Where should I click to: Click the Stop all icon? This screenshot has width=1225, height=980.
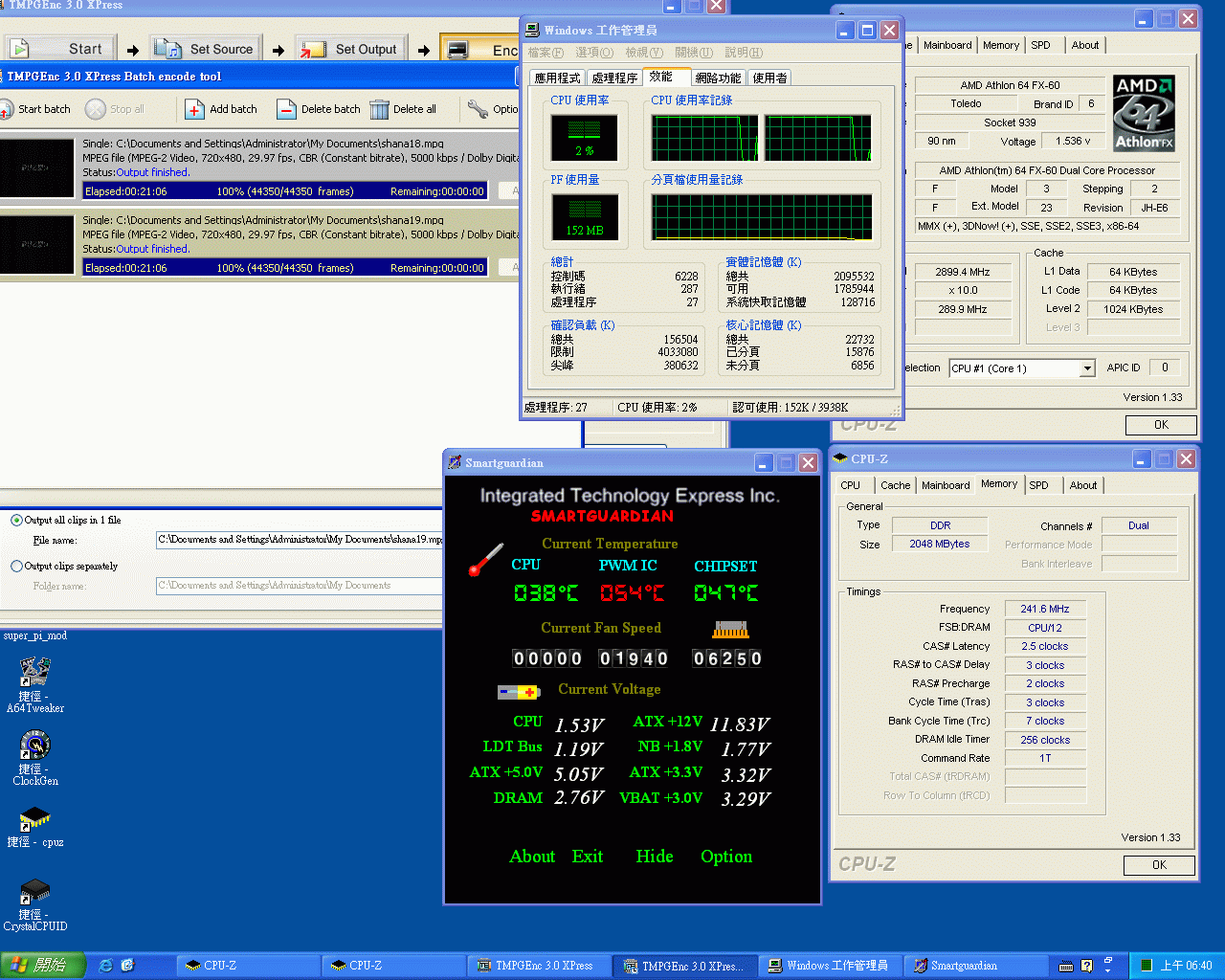point(96,109)
